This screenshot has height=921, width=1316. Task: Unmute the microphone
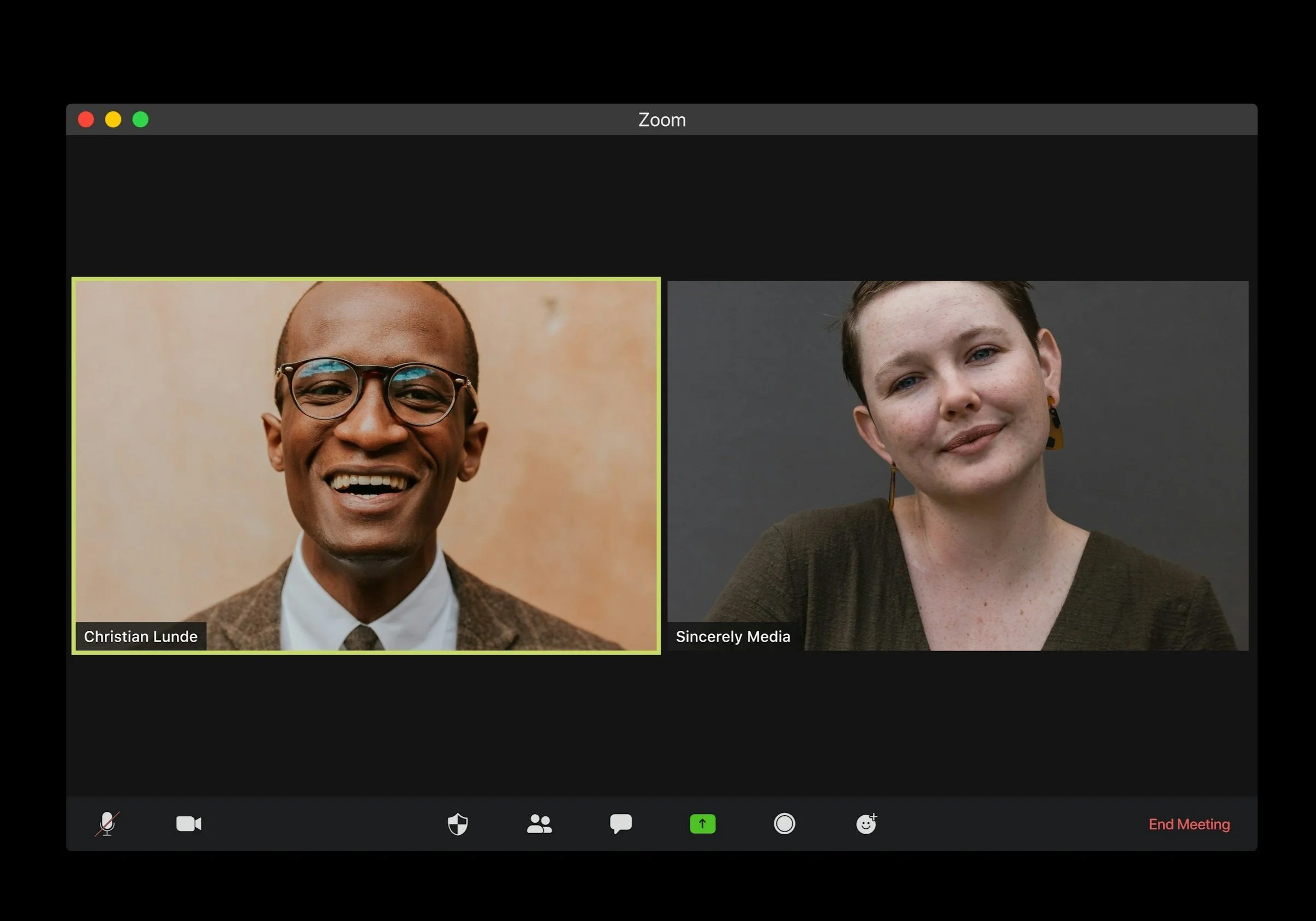(x=107, y=823)
